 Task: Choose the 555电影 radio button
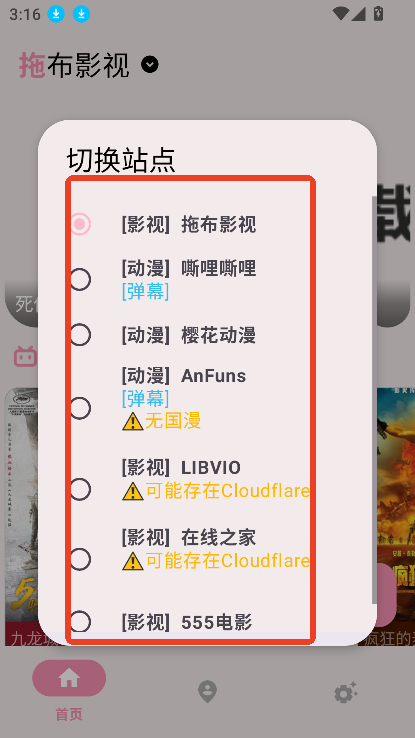click(80, 622)
